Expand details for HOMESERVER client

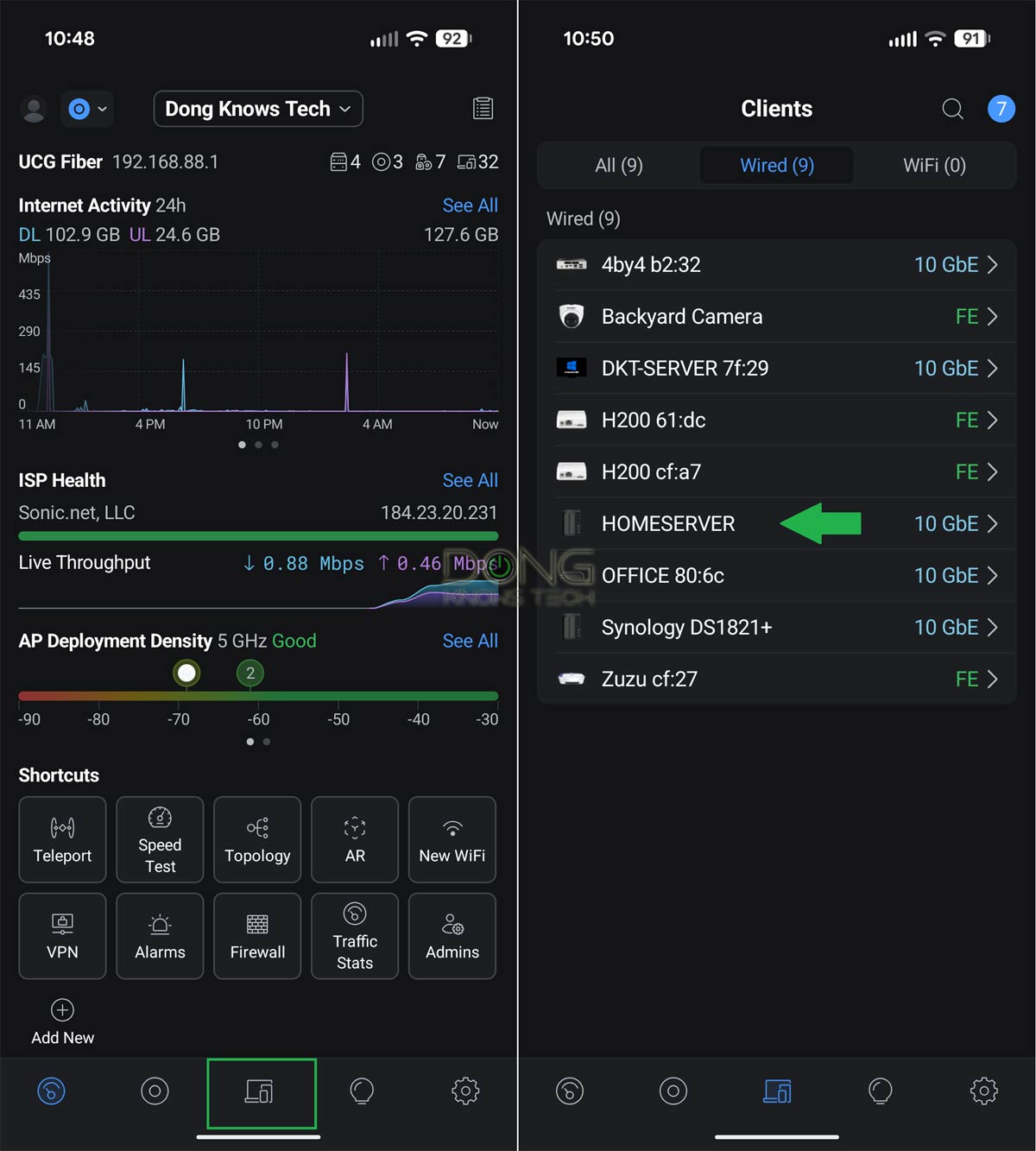pos(989,523)
